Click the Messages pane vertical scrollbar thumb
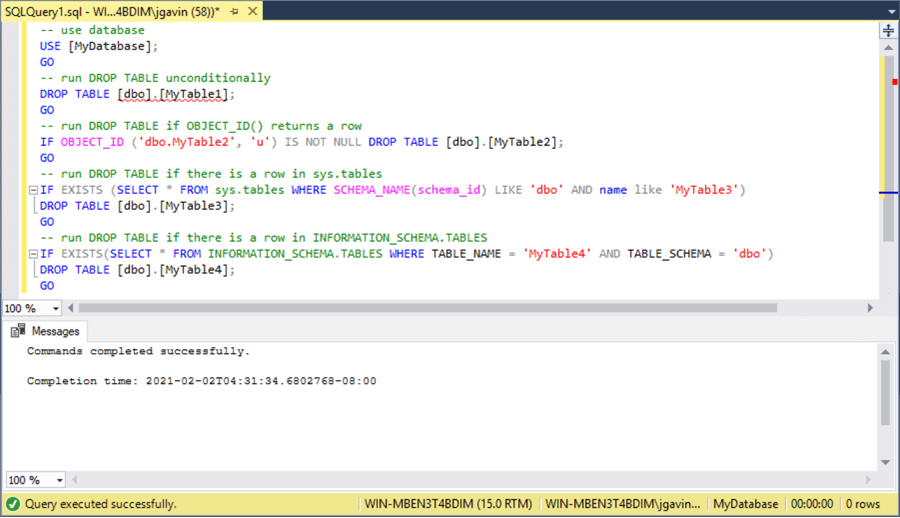 click(x=885, y=393)
